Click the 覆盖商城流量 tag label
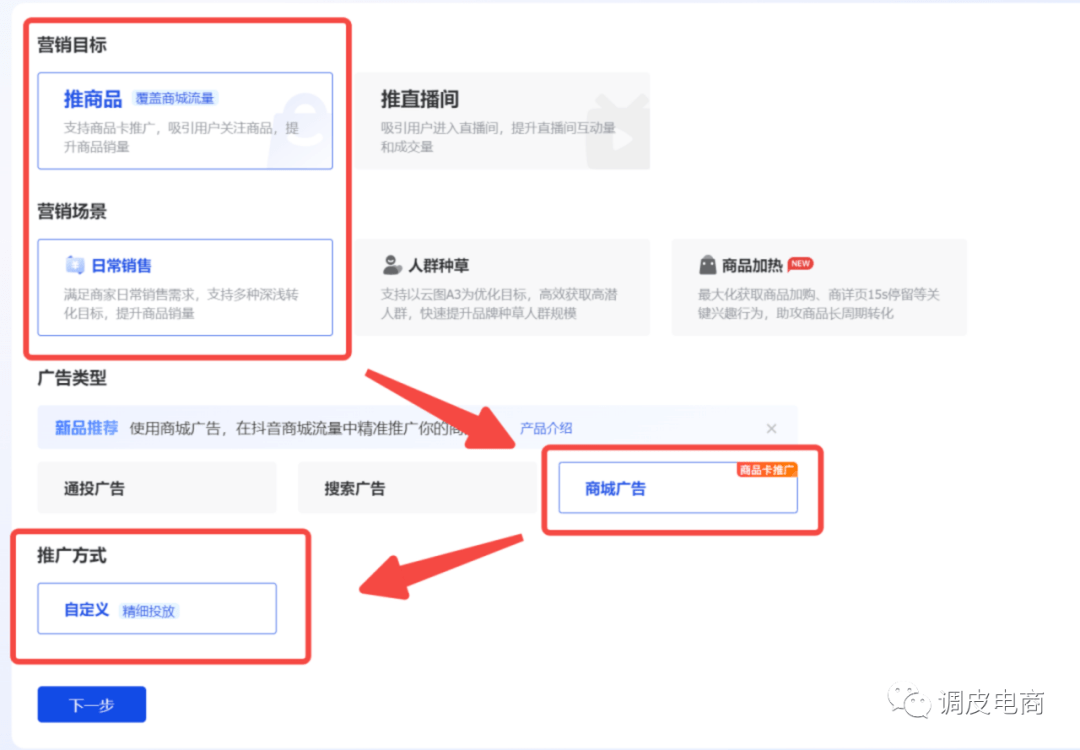The height and width of the screenshot is (750, 1080). [x=175, y=99]
